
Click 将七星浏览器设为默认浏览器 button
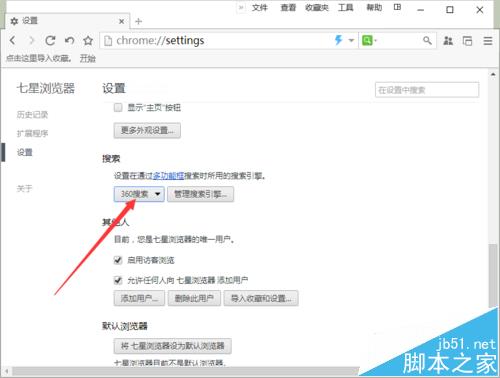[173, 346]
